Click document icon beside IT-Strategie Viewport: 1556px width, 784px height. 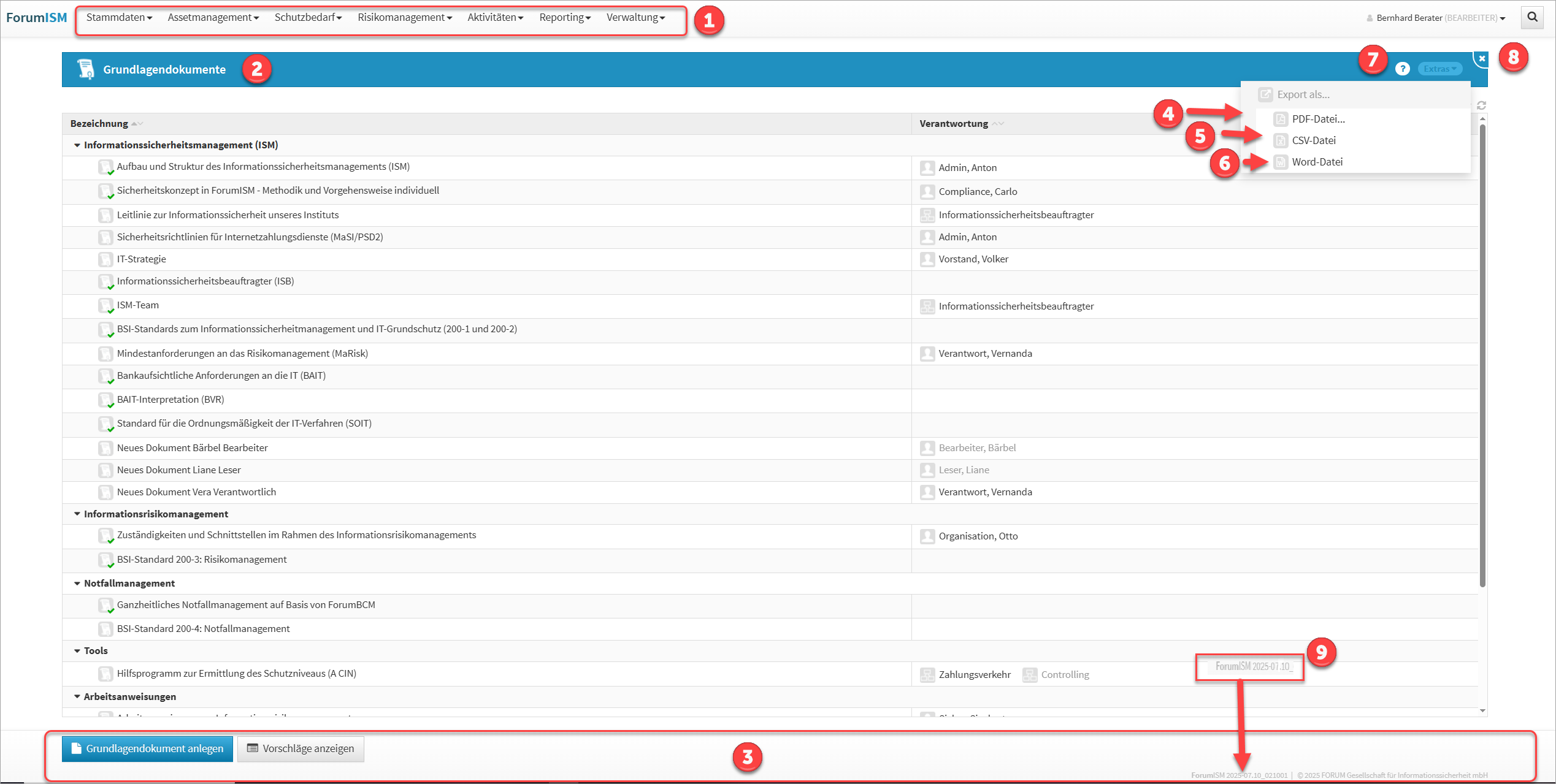point(105,259)
